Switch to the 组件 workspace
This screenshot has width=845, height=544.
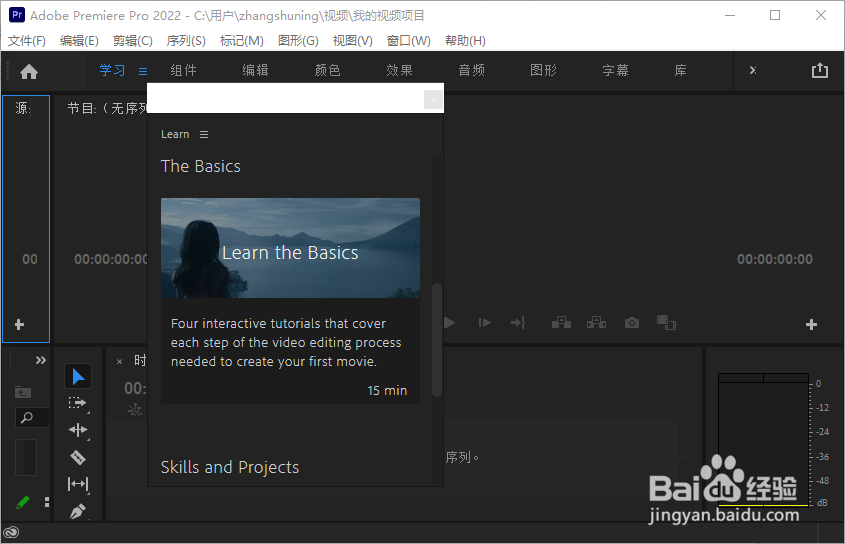click(184, 70)
